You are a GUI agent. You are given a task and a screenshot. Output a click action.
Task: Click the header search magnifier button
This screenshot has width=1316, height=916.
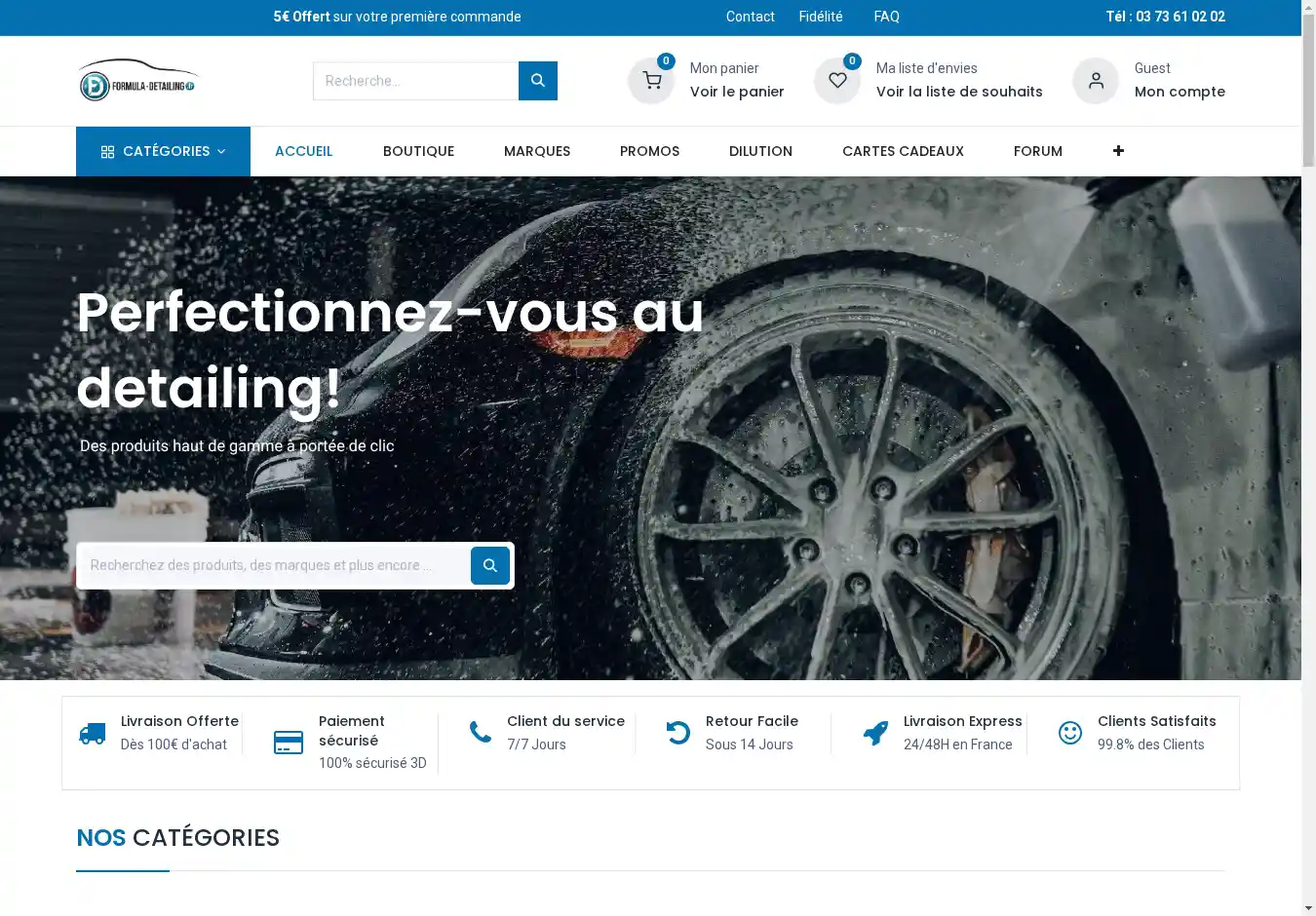[537, 81]
